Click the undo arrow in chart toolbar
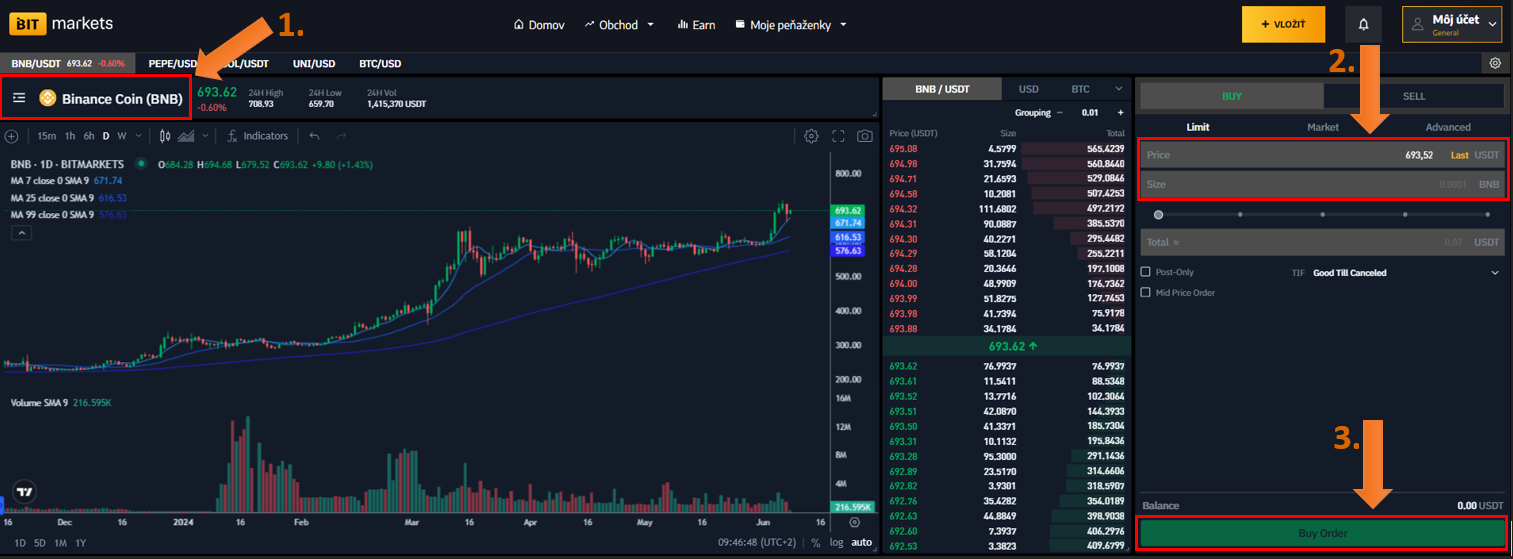 (315, 136)
